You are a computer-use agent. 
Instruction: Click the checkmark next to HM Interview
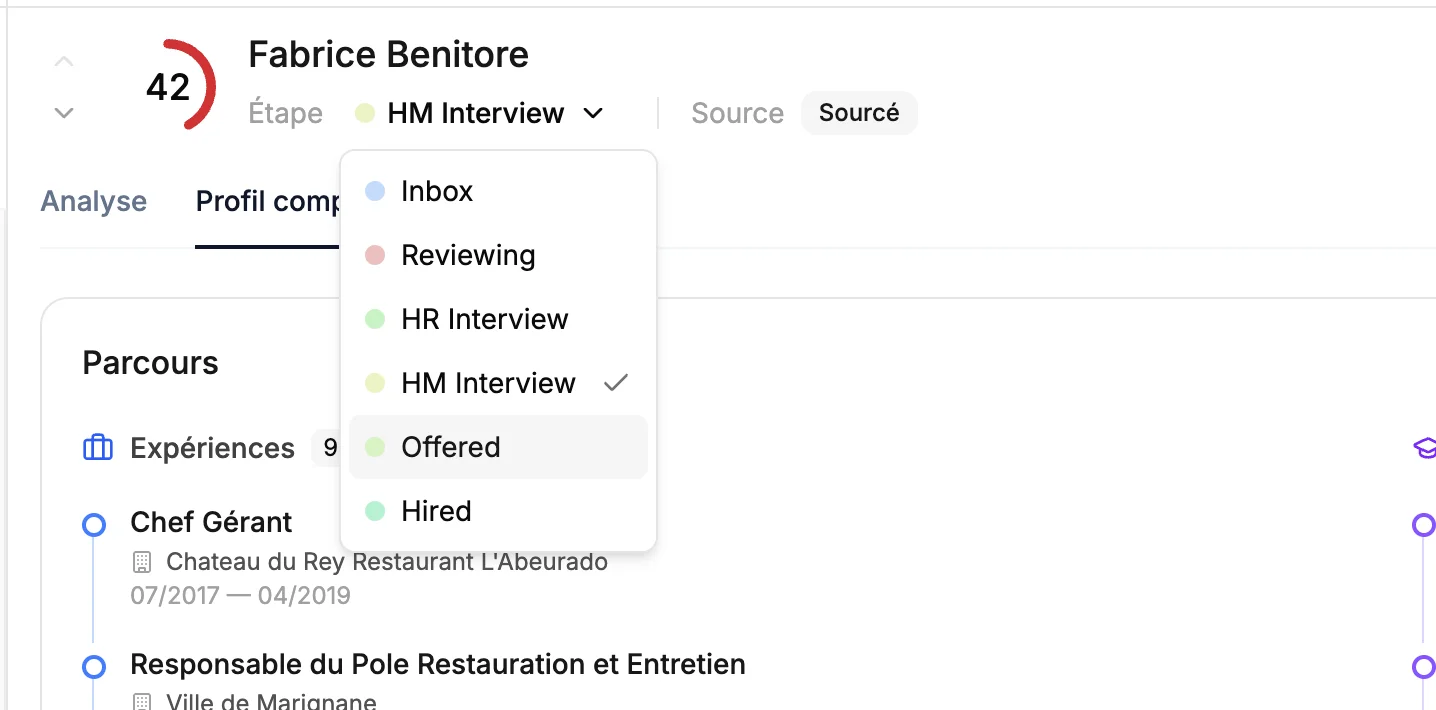click(x=616, y=383)
